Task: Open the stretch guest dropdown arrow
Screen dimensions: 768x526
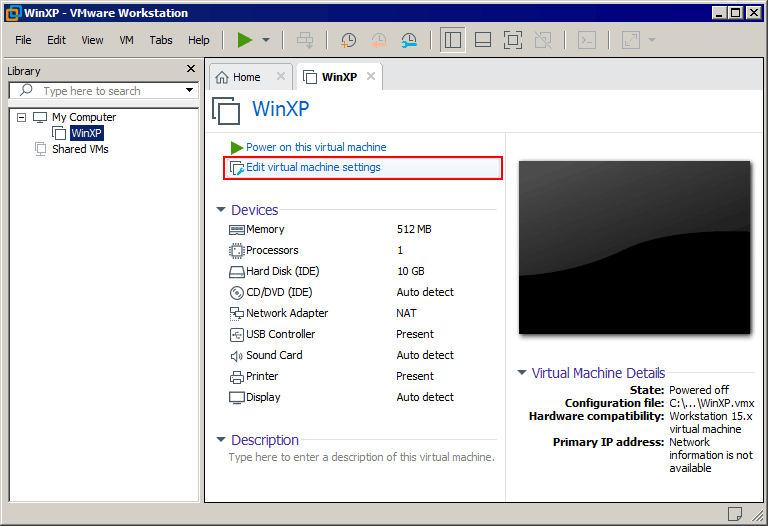Action: point(652,40)
